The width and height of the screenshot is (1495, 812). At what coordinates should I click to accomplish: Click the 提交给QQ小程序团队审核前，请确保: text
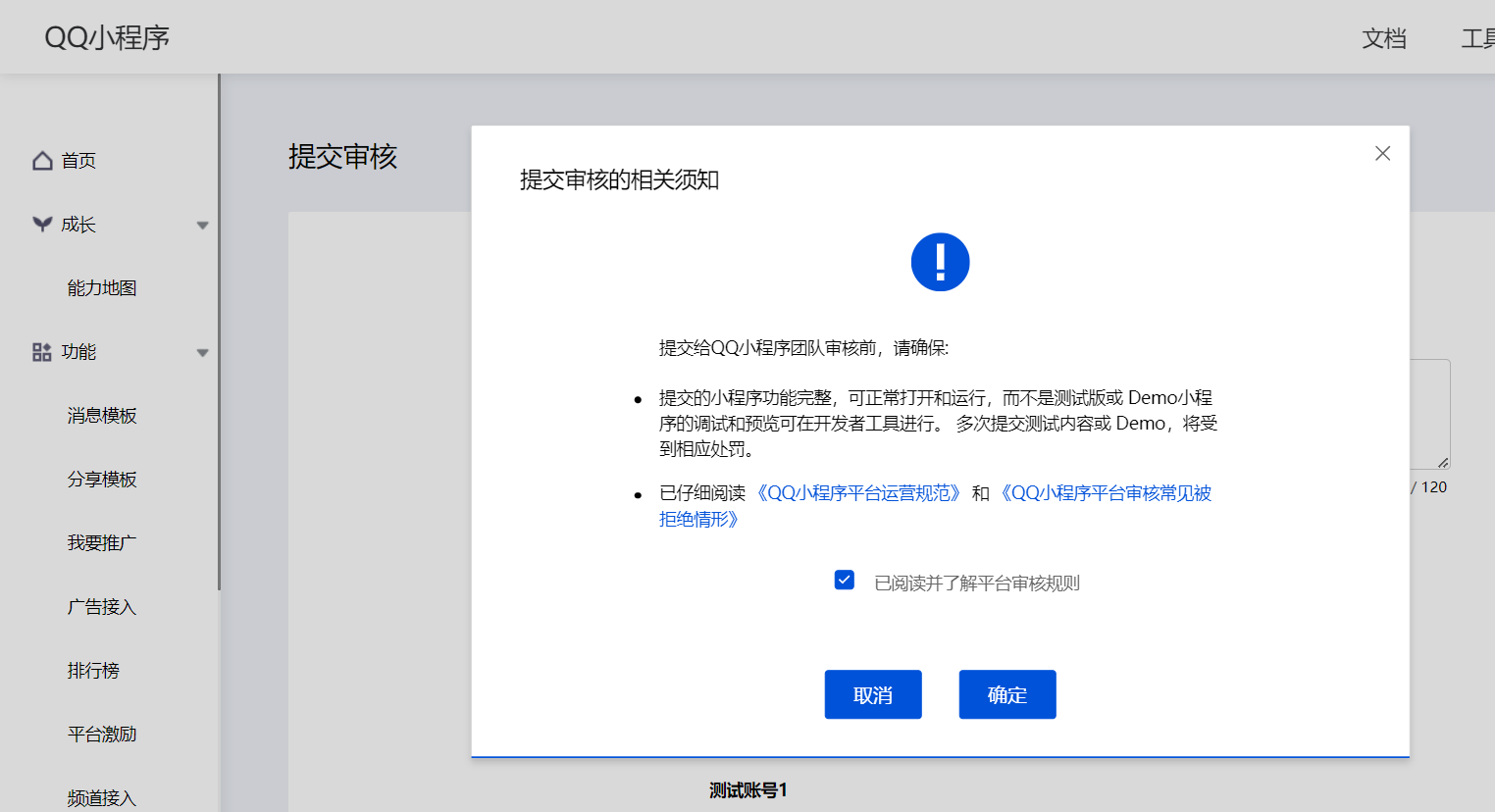[x=804, y=347]
